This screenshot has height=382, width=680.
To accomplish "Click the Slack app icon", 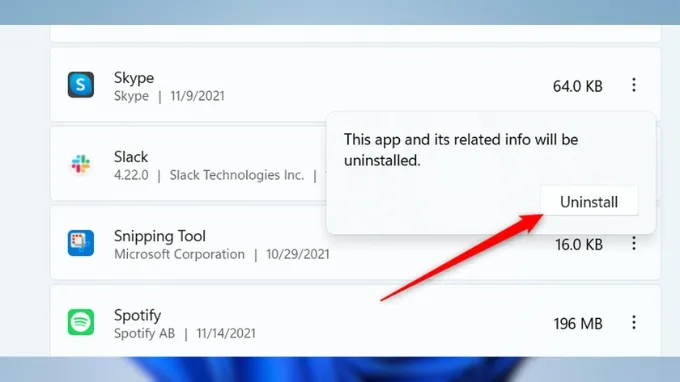I will tap(81, 164).
